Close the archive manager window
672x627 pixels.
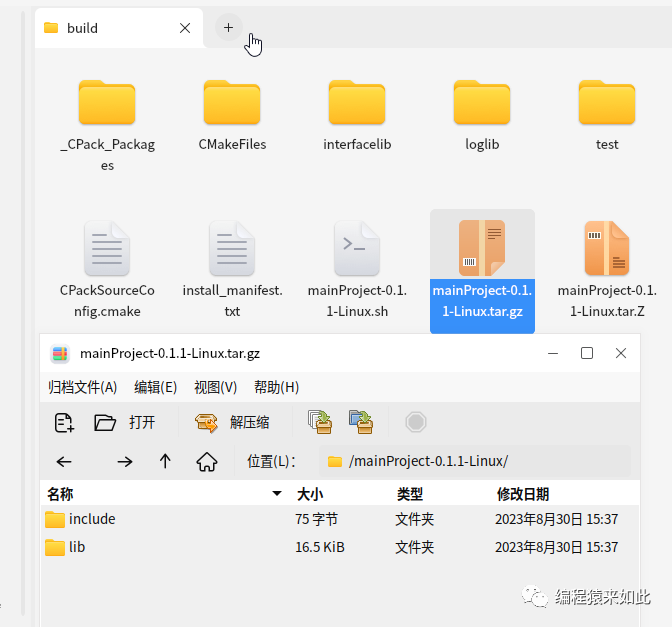(621, 354)
